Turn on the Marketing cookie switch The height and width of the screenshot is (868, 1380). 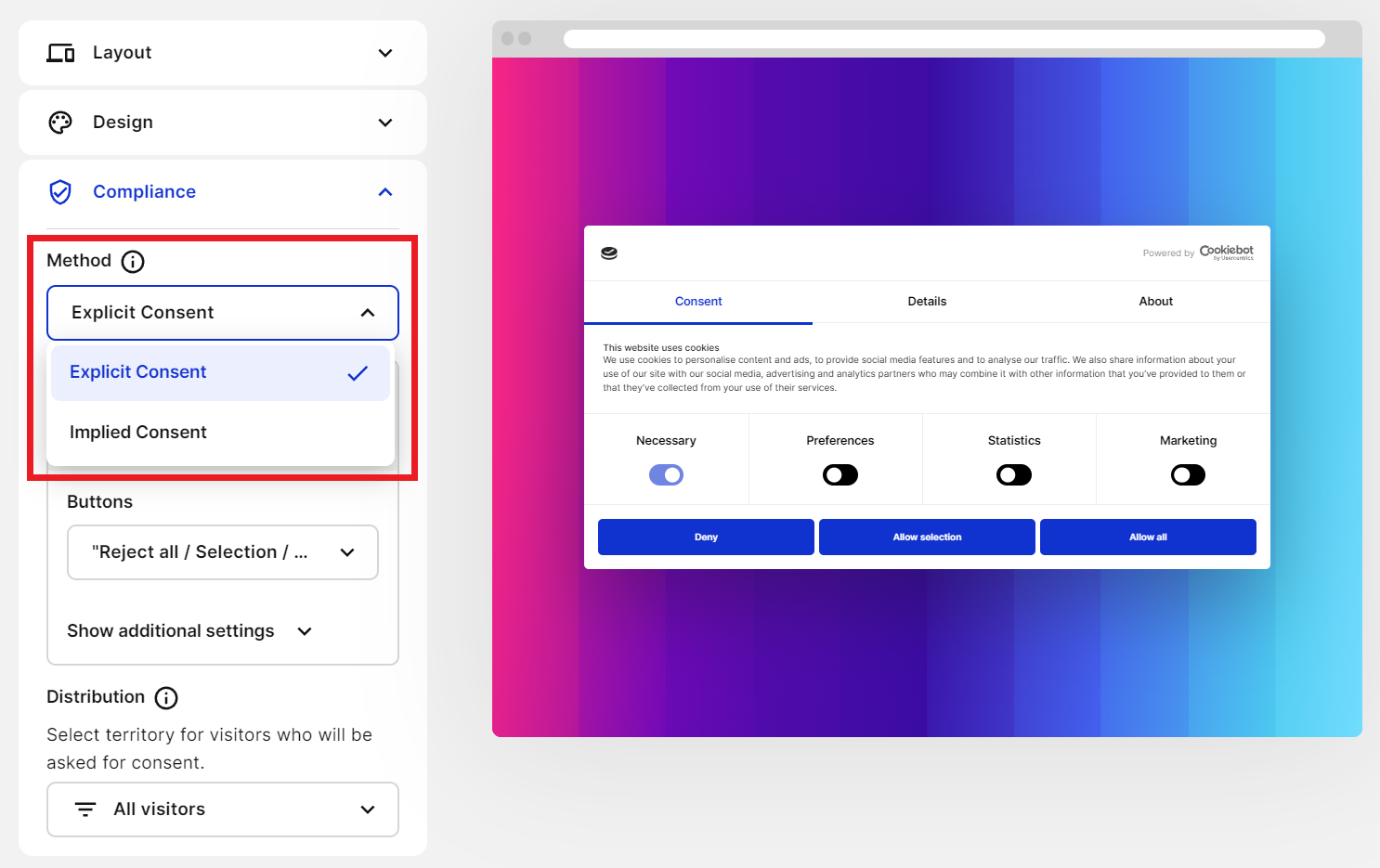(x=1188, y=475)
